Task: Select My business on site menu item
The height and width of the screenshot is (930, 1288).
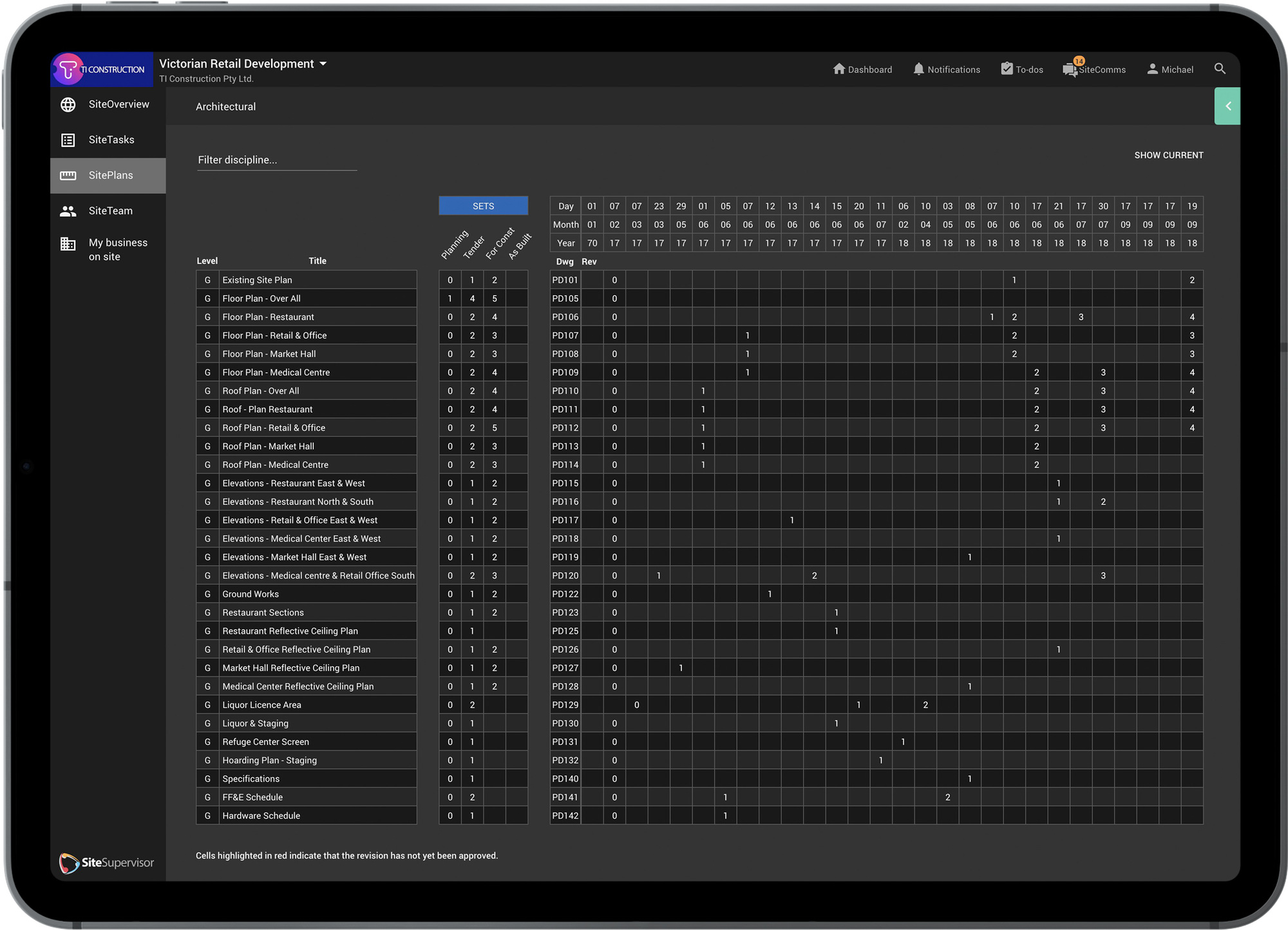Action: pyautogui.click(x=118, y=249)
